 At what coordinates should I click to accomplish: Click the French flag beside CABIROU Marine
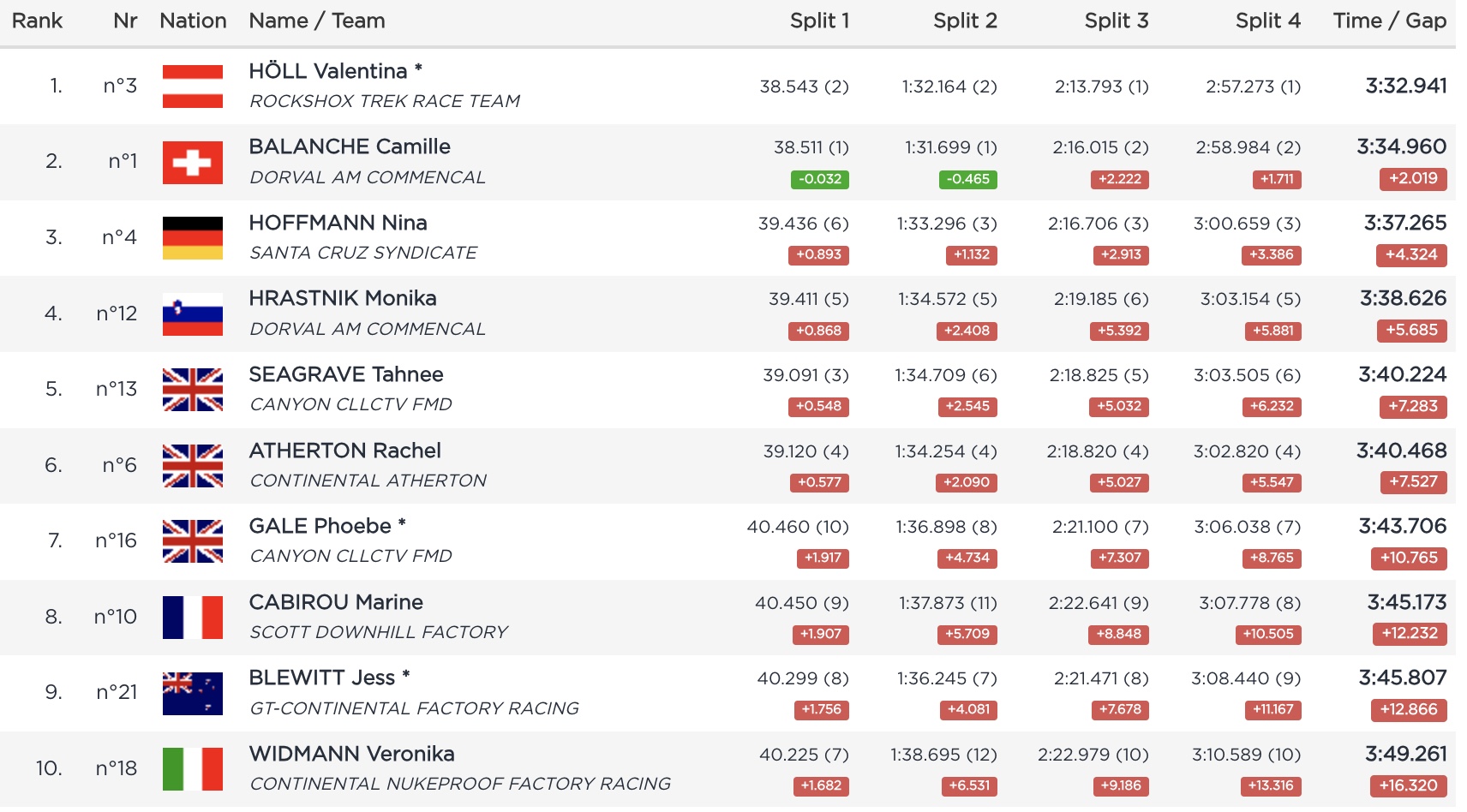pos(192,618)
